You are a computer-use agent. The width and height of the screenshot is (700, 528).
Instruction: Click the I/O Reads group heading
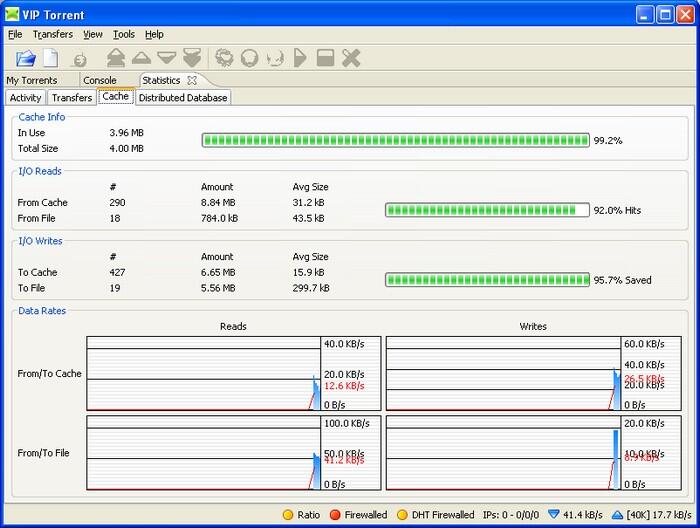(40, 171)
